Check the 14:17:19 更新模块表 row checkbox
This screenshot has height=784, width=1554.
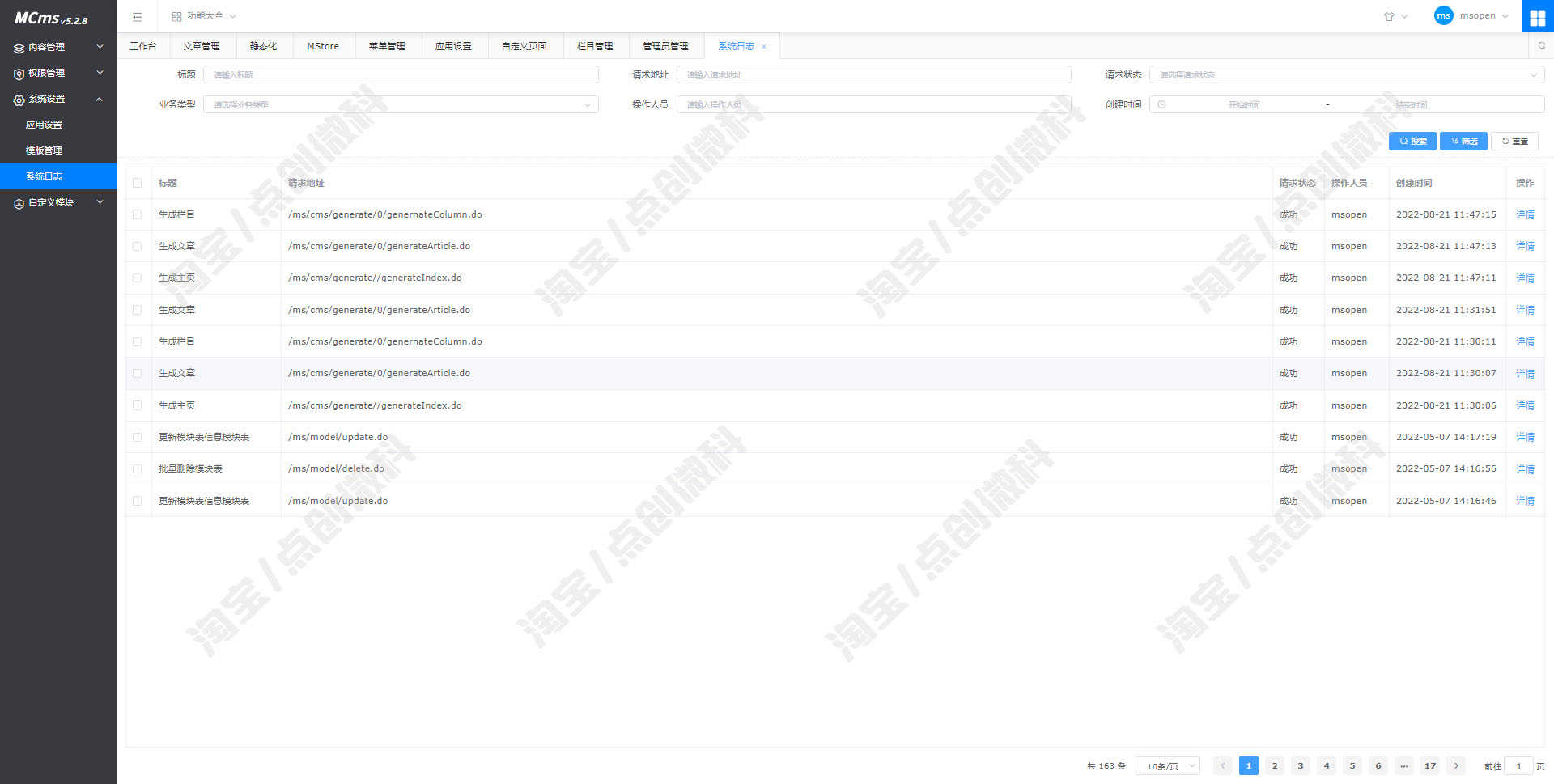coord(137,437)
